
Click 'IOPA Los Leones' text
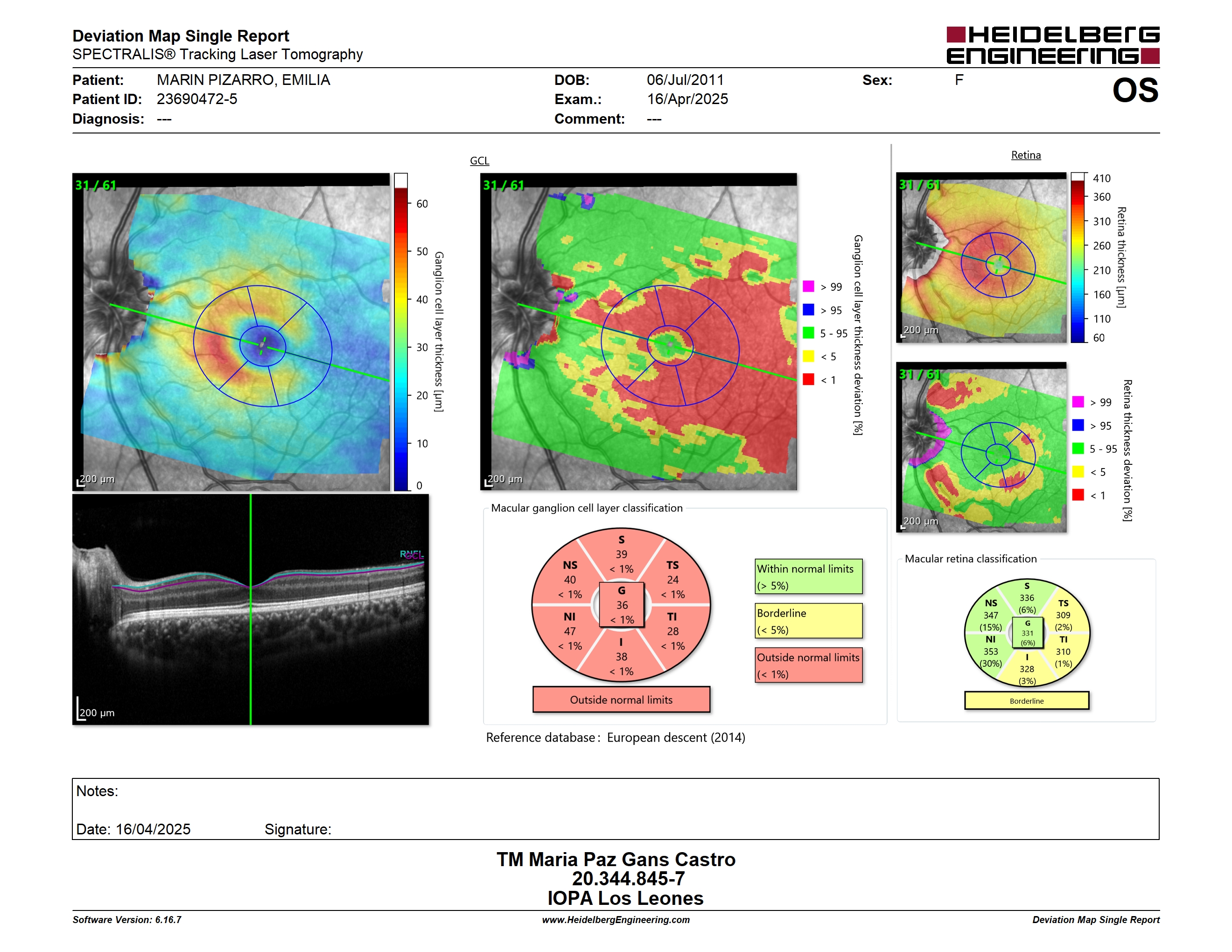point(625,898)
